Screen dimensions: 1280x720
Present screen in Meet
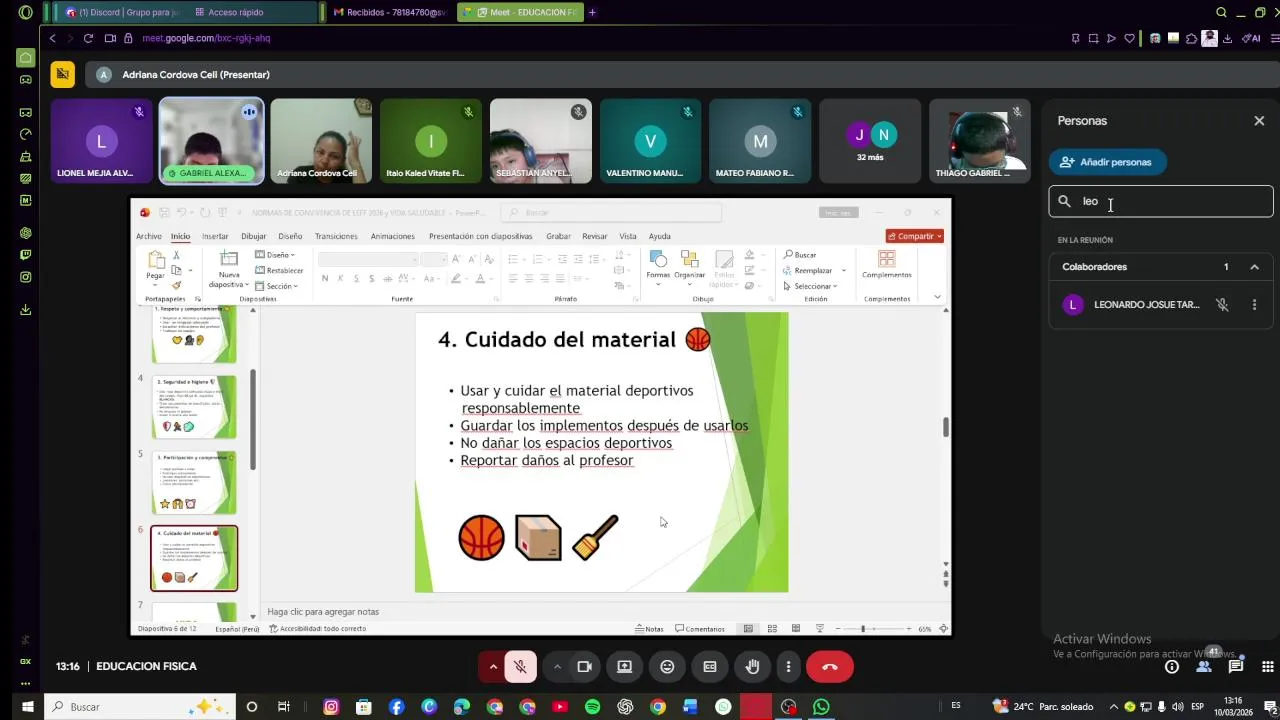click(624, 667)
